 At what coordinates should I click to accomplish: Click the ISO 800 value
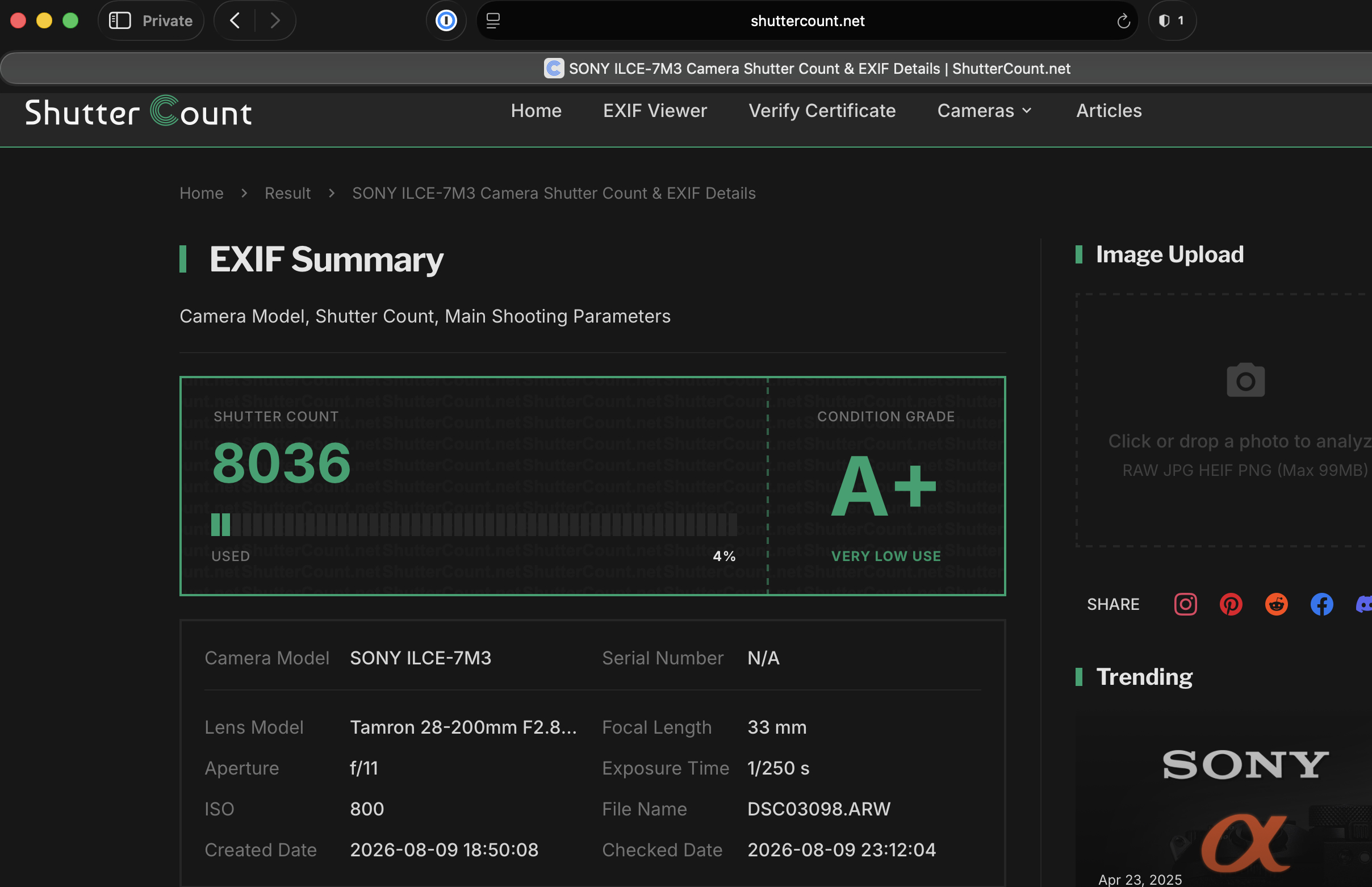point(367,809)
